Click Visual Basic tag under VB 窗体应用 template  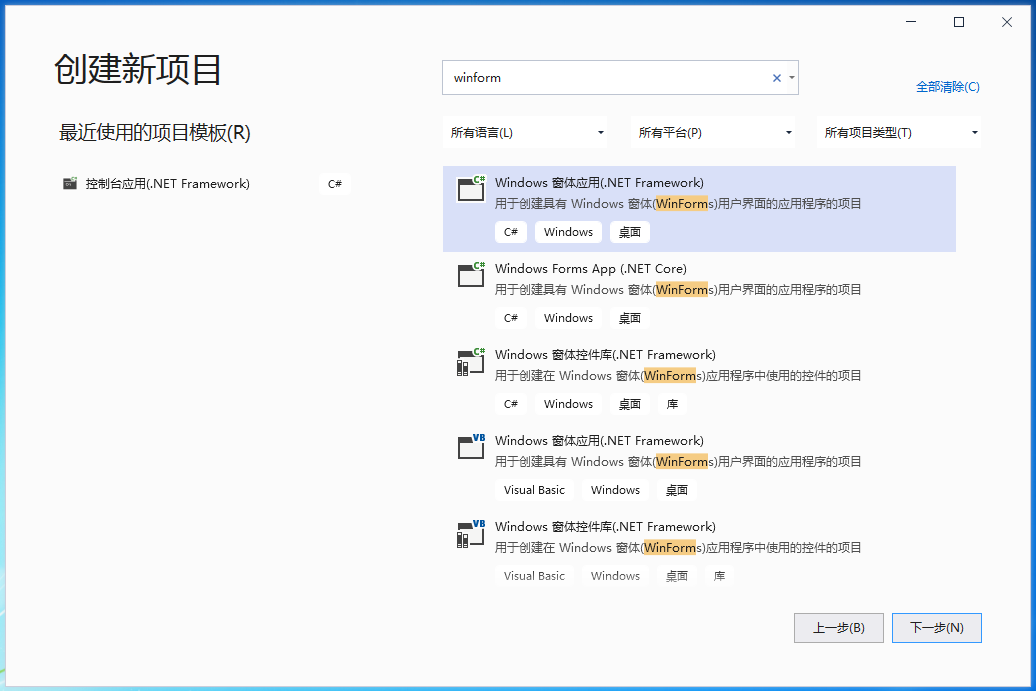[x=534, y=490]
